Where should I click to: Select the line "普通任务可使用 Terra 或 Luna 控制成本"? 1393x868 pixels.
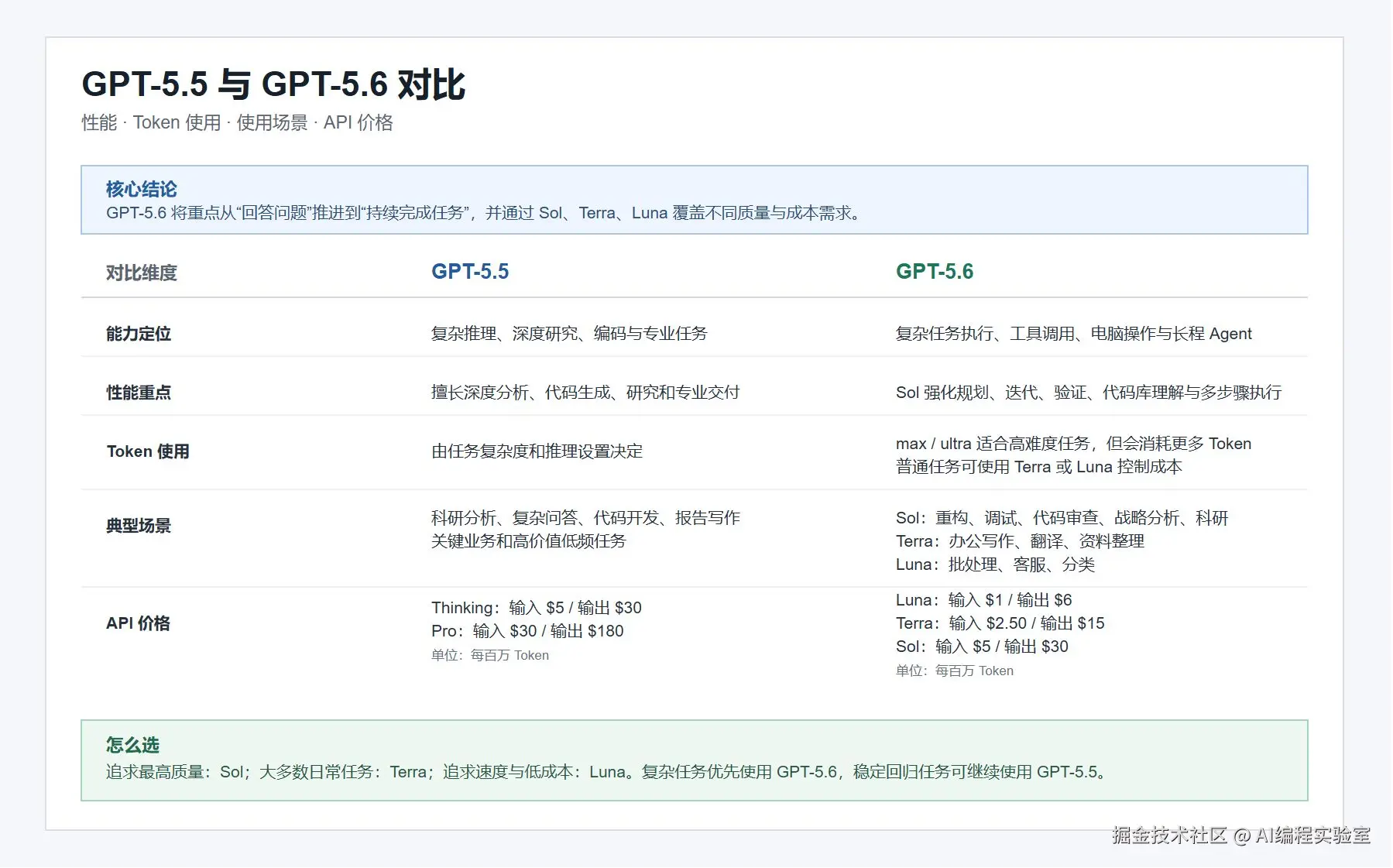(x=1039, y=467)
